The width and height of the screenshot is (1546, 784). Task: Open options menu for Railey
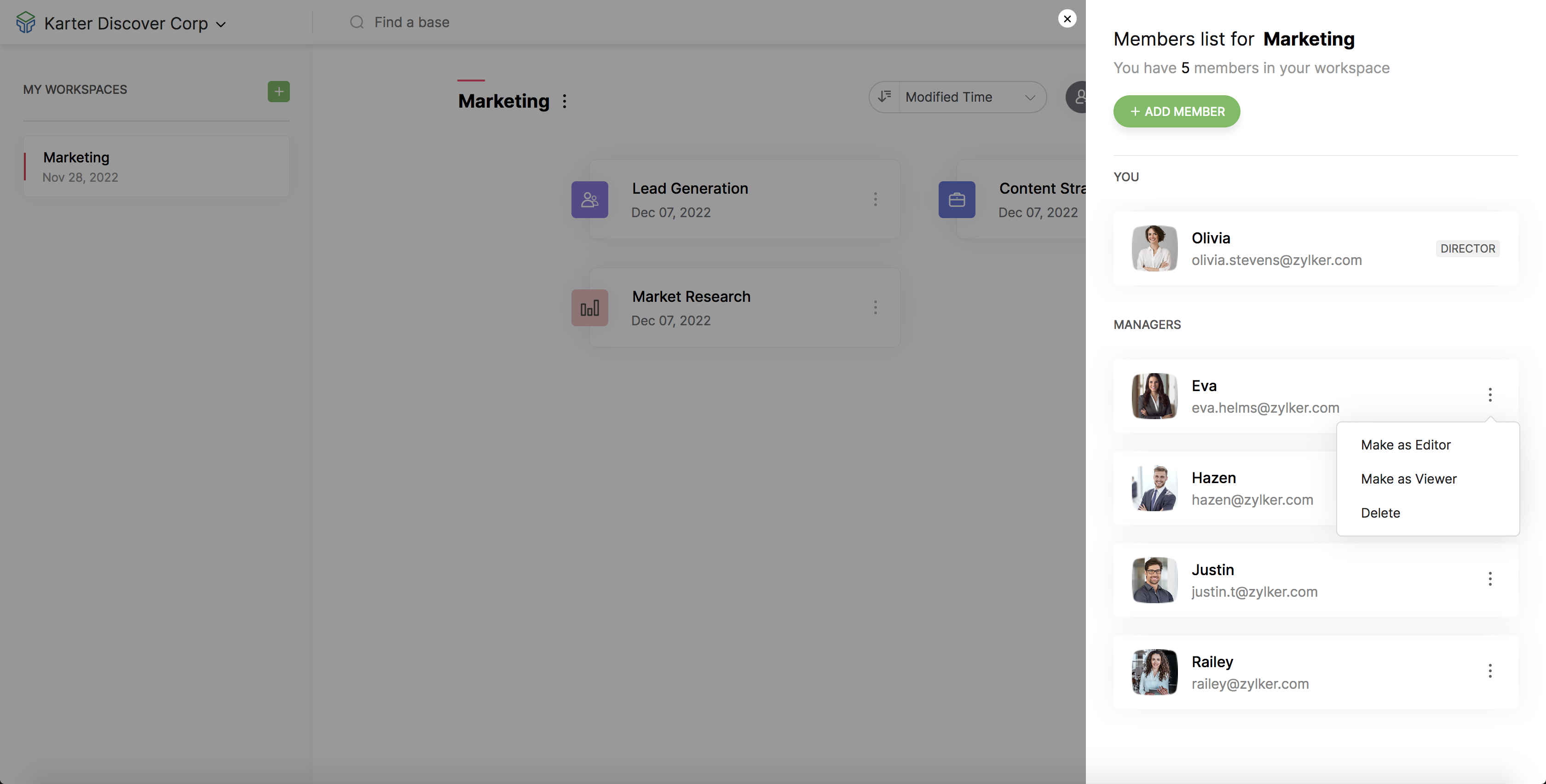point(1489,671)
